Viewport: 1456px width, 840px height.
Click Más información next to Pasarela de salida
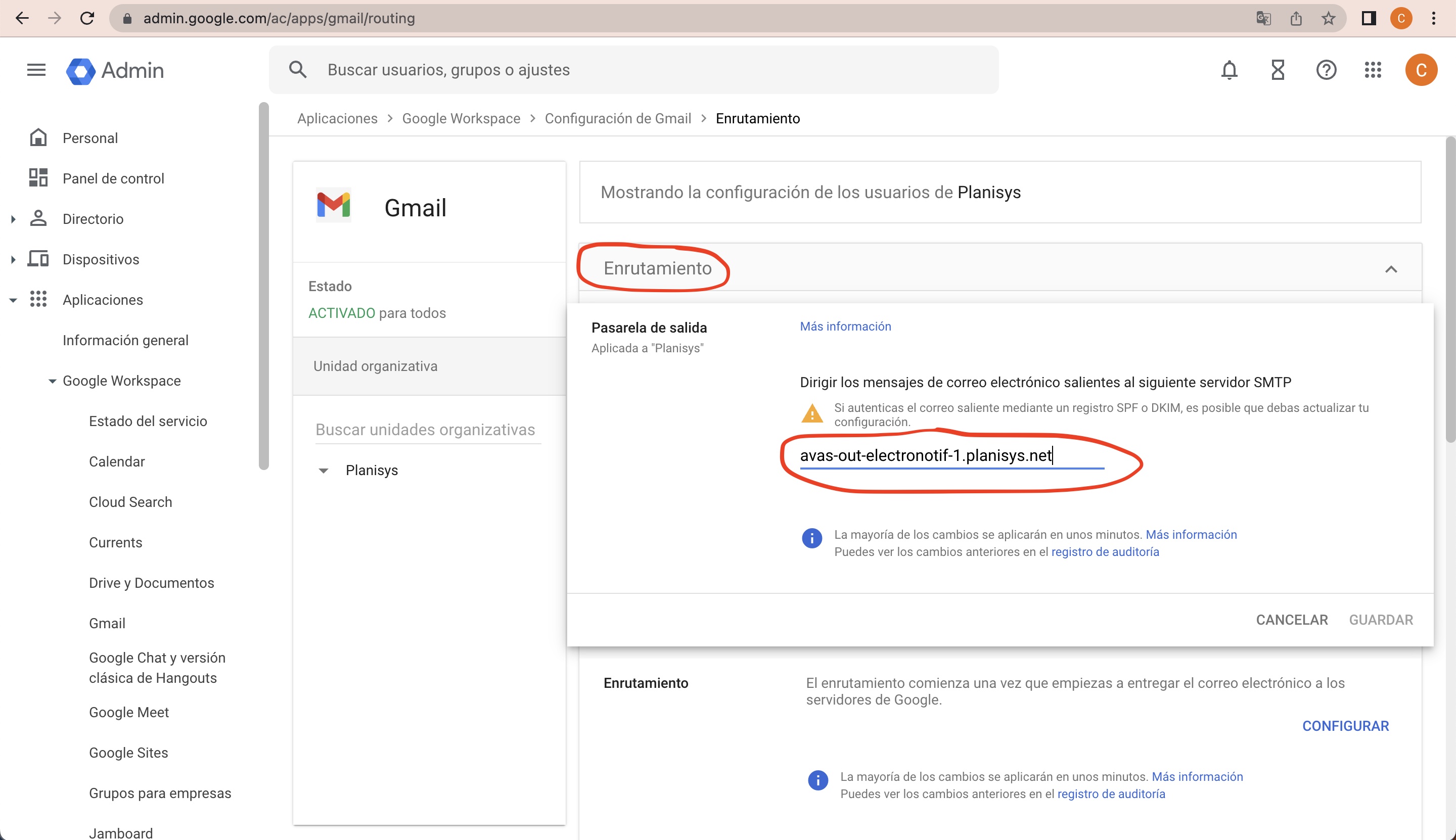[845, 326]
